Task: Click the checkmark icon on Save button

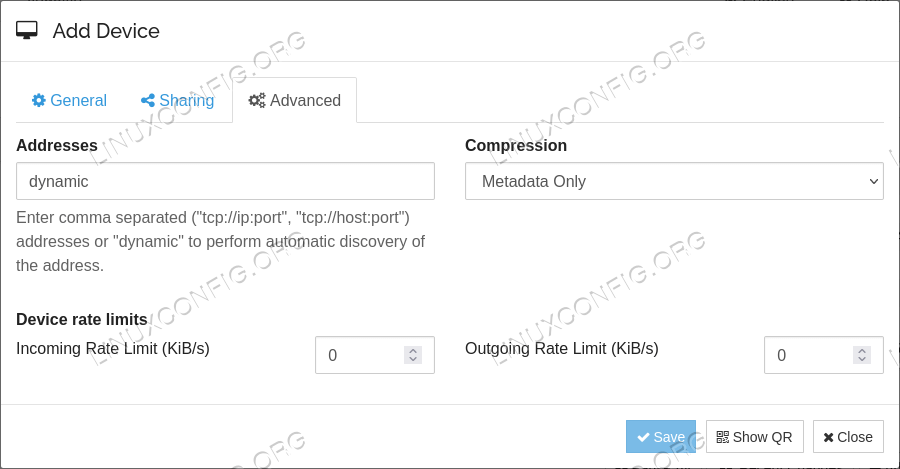Action: (643, 437)
